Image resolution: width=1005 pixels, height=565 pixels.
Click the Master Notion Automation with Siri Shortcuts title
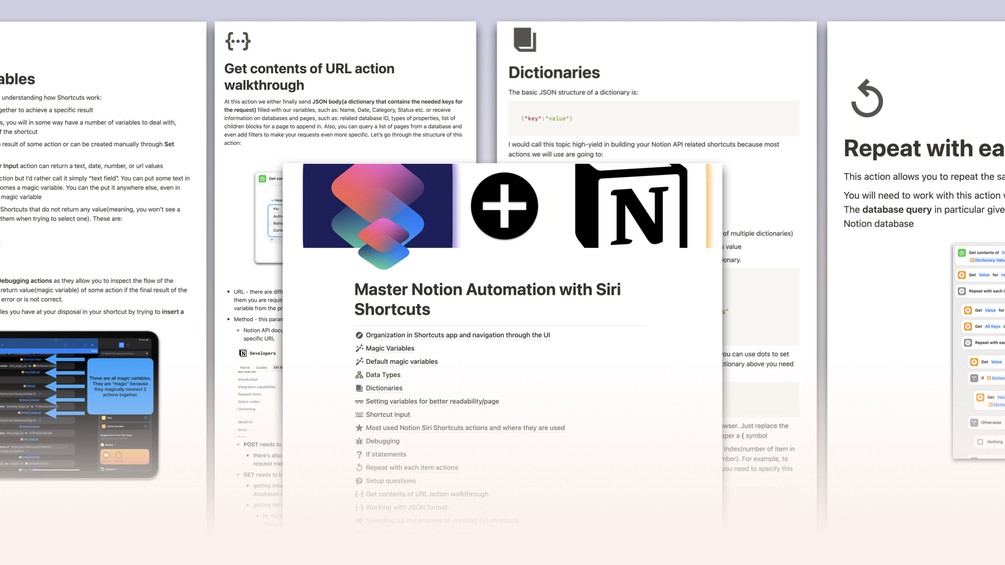pos(487,299)
